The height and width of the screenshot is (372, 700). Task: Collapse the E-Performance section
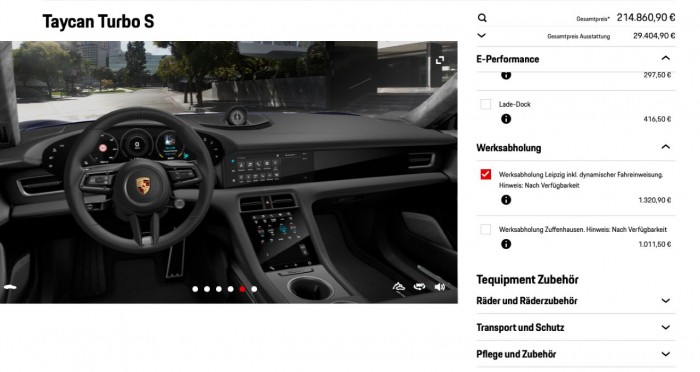point(665,58)
